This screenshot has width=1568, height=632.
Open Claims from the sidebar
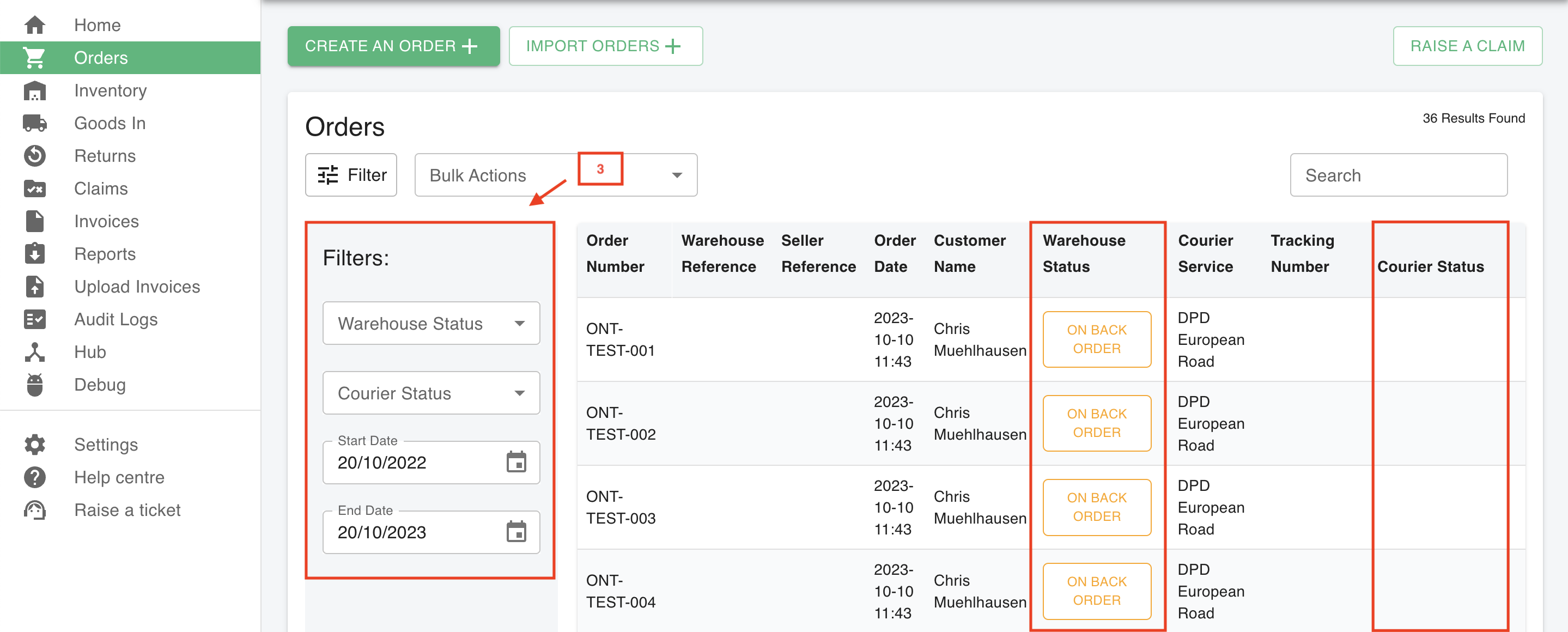[101, 189]
